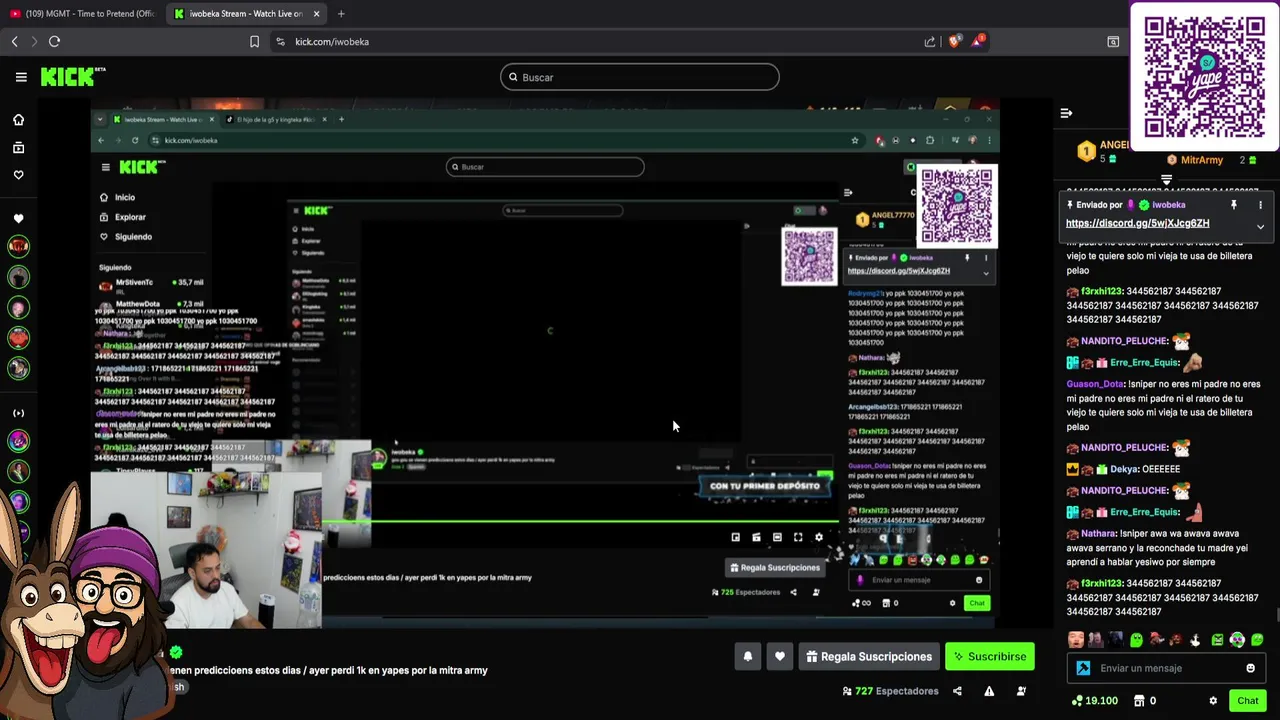Open the channel store icon
The width and height of the screenshot is (1280, 720).
click(1138, 701)
